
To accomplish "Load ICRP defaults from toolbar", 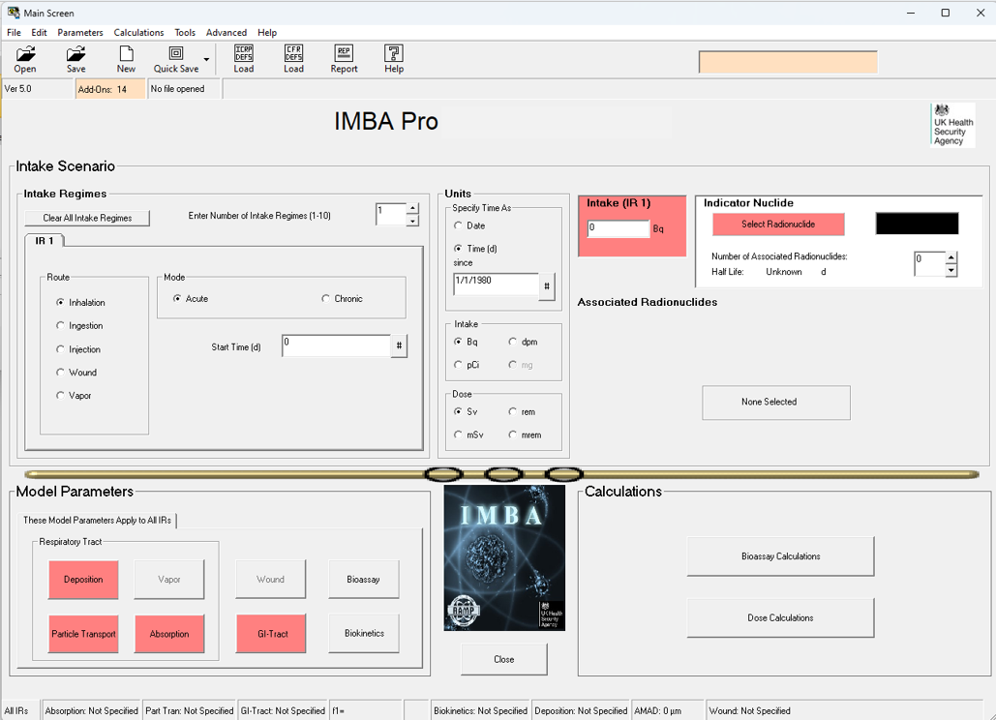I will (x=244, y=59).
